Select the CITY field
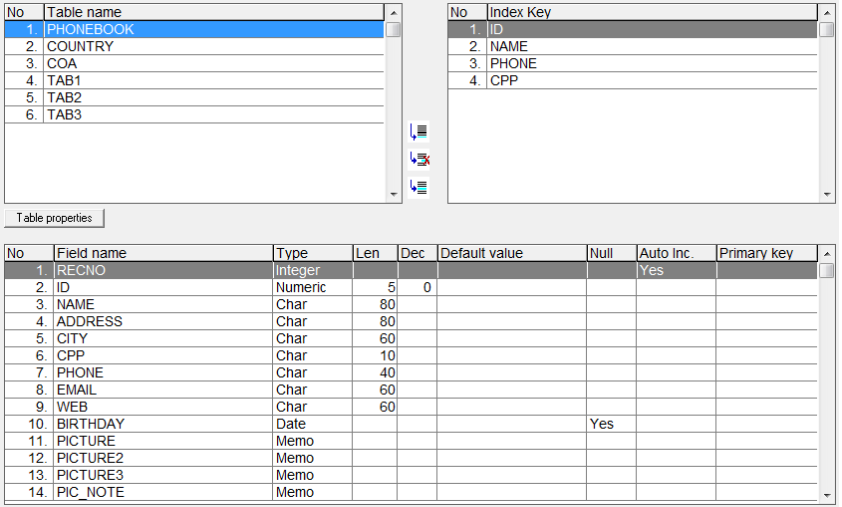 [x=163, y=339]
